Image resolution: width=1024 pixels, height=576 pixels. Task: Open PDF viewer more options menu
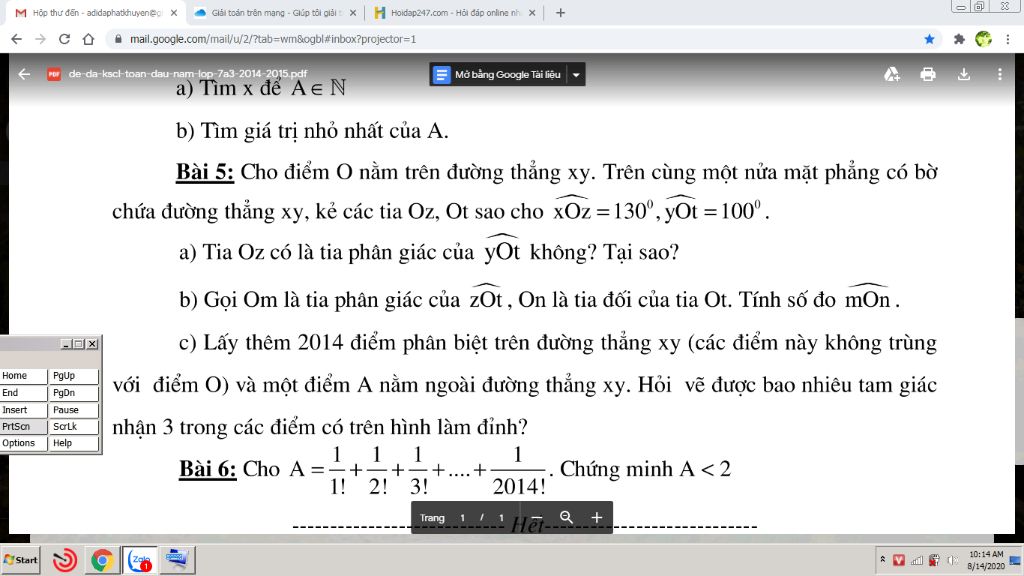click(999, 74)
